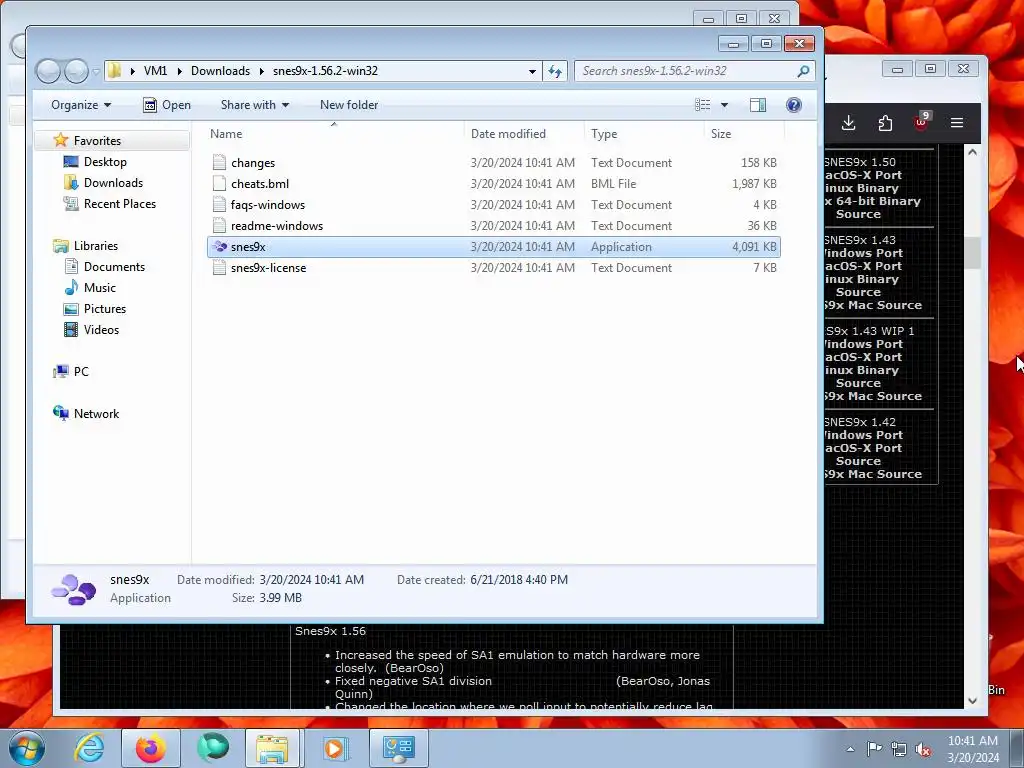Select PC in navigation pane

(x=80, y=372)
